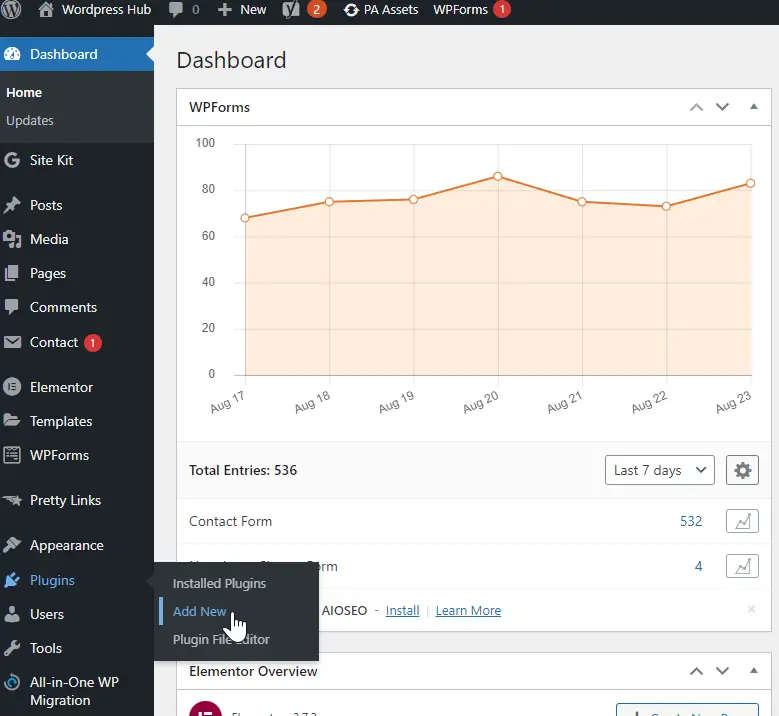
Task: Open Media library menu
Action: pyautogui.click(x=77, y=239)
